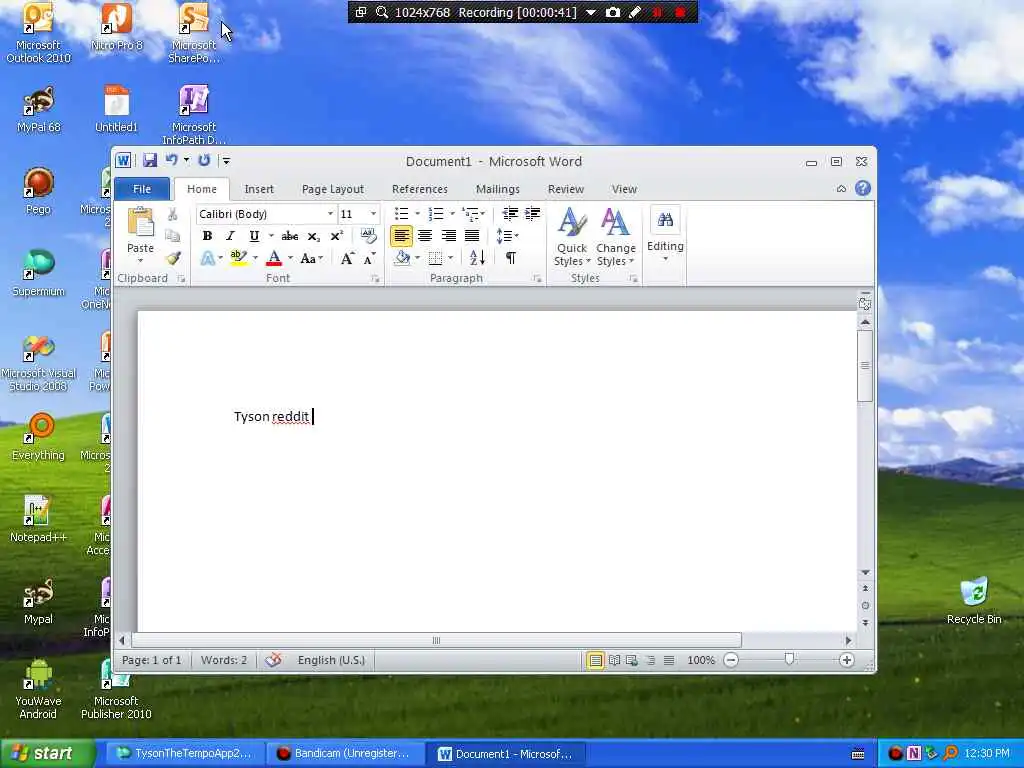Click the Change Styles icon
1024x768 pixels.
pos(615,237)
